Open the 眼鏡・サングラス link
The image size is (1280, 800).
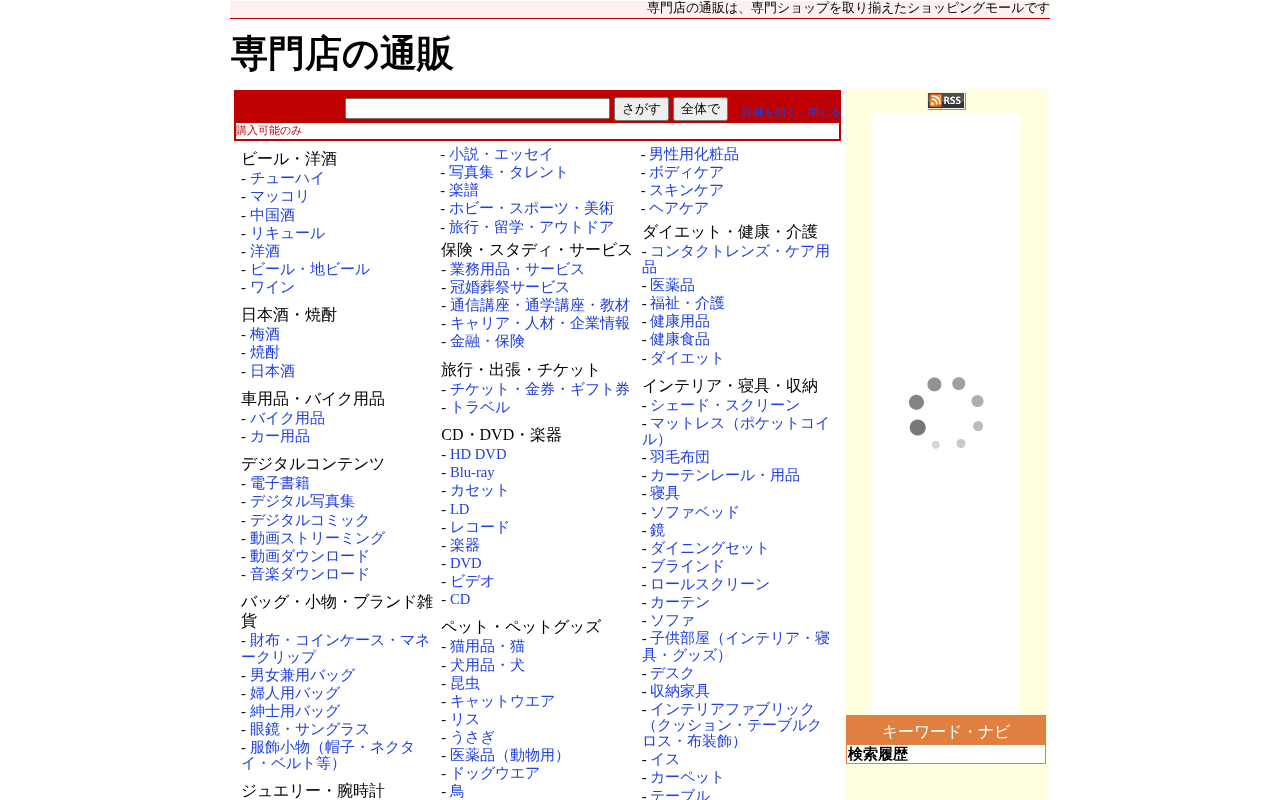pos(310,730)
